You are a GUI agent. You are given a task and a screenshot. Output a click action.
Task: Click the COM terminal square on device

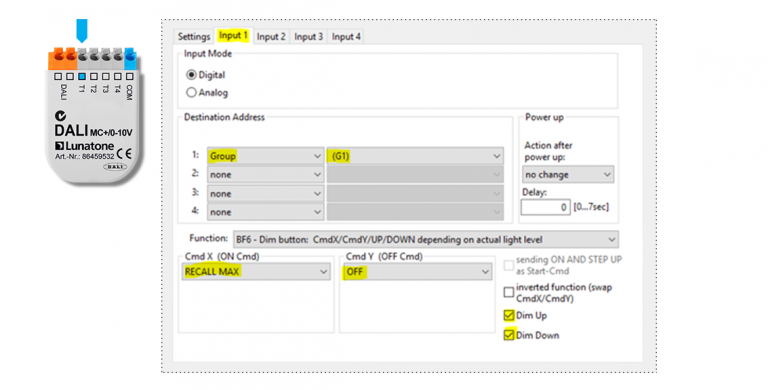pos(129,76)
